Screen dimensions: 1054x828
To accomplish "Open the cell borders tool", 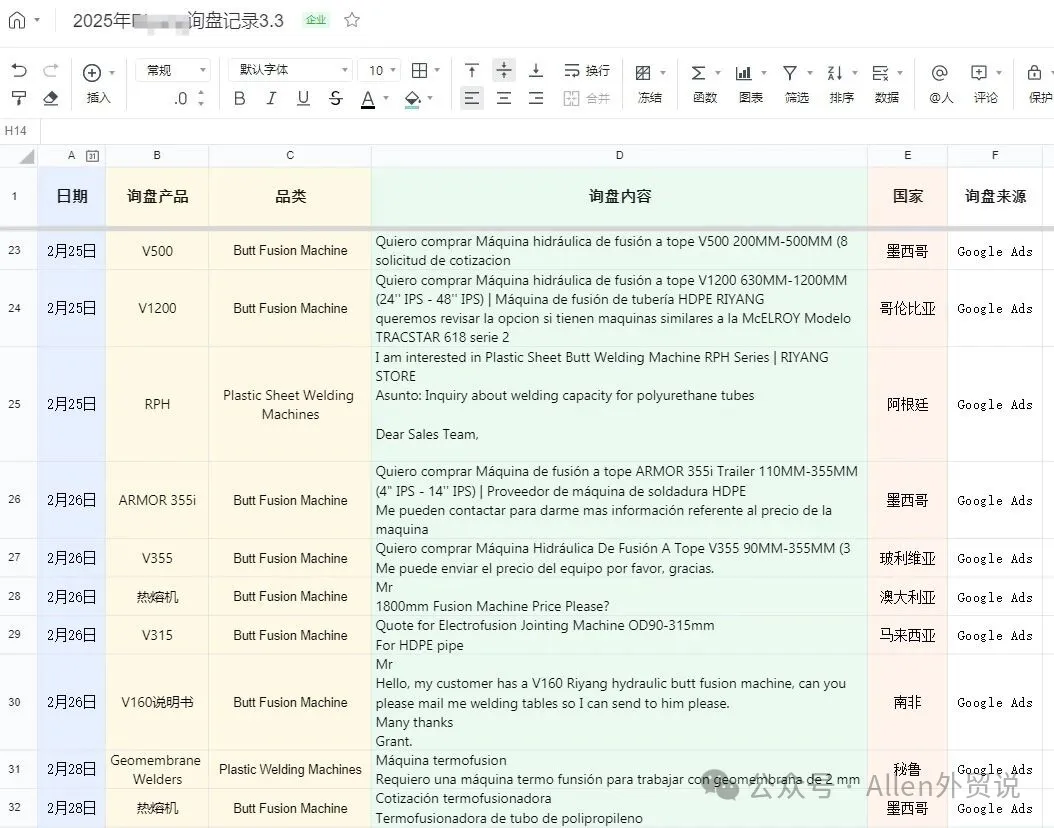I will coord(419,70).
